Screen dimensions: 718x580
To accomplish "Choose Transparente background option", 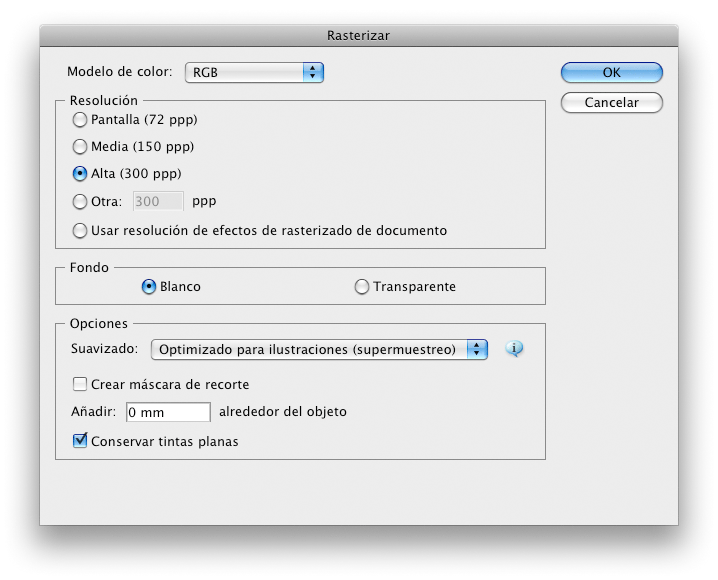I will pyautogui.click(x=362, y=287).
